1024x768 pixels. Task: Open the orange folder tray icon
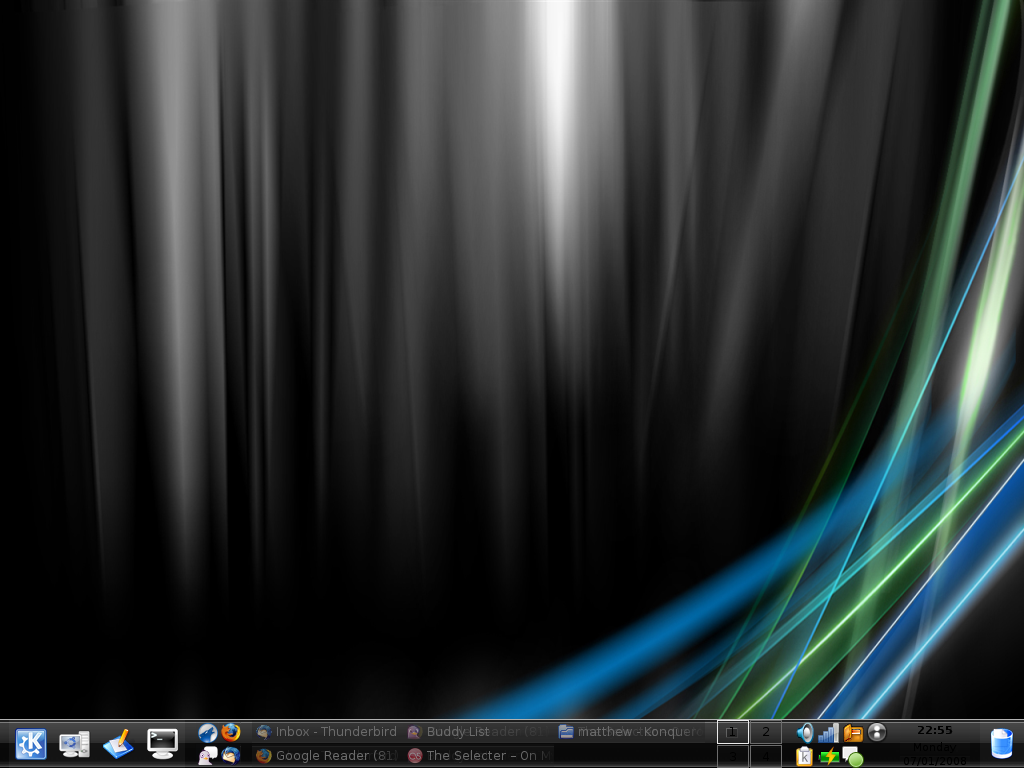coord(853,733)
